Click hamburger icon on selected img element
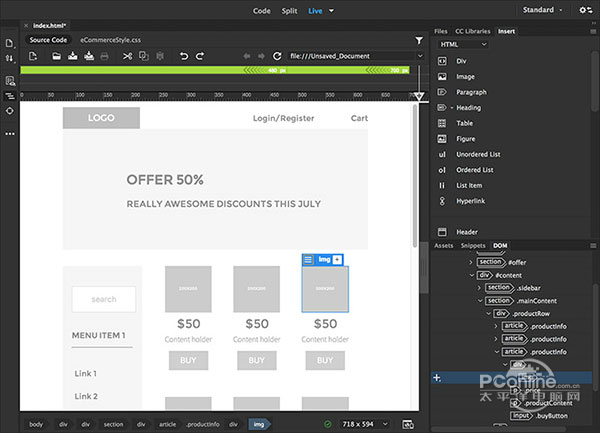The height and width of the screenshot is (433, 600). tap(308, 259)
